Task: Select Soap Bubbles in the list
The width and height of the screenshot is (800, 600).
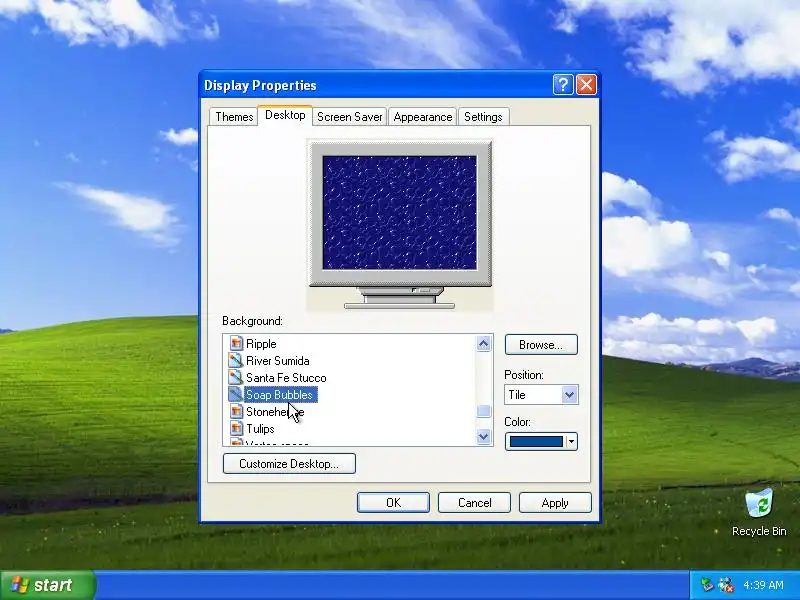Action: pos(280,394)
